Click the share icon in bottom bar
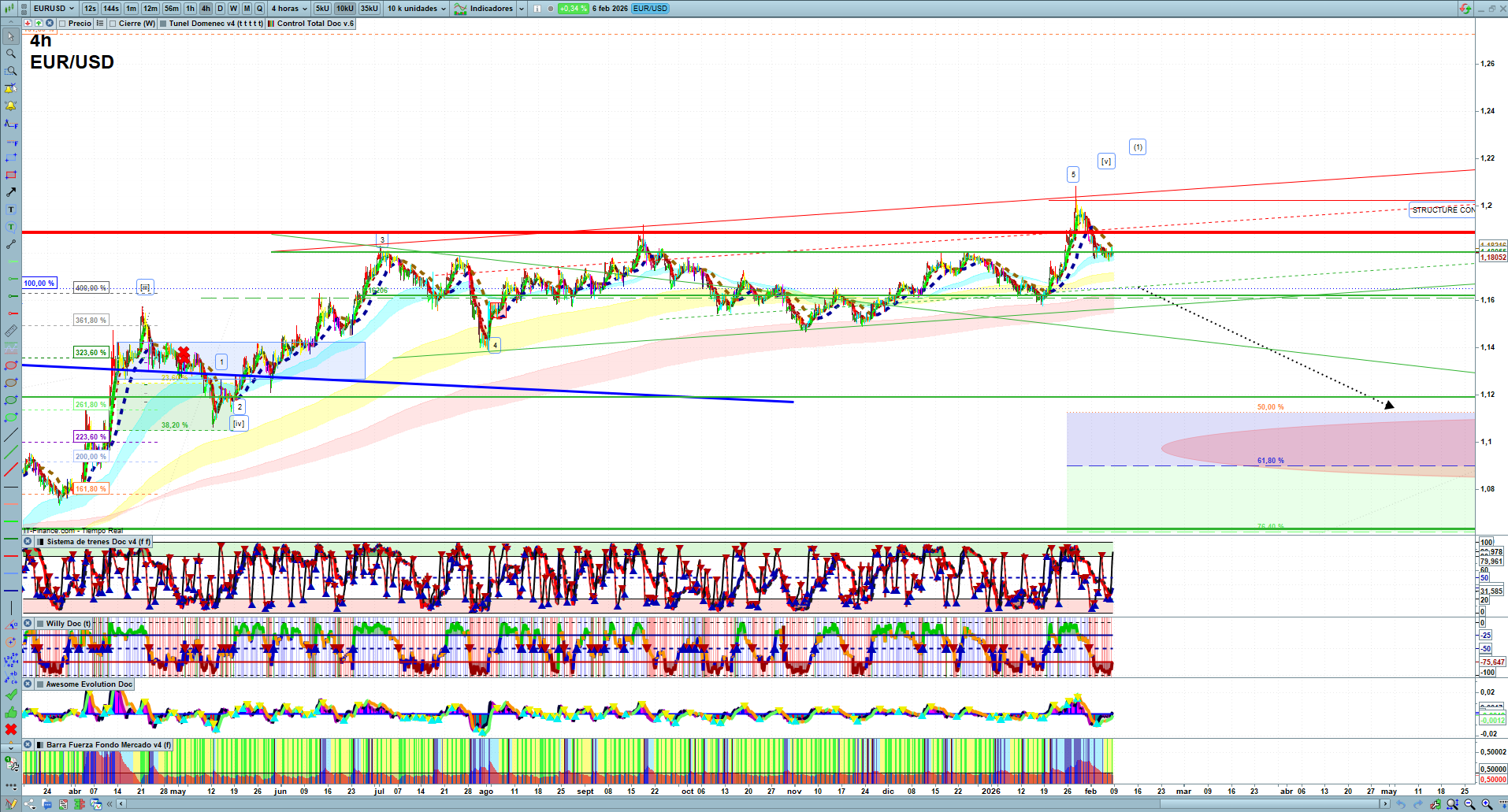The width and height of the screenshot is (1508, 812). [x=30, y=804]
